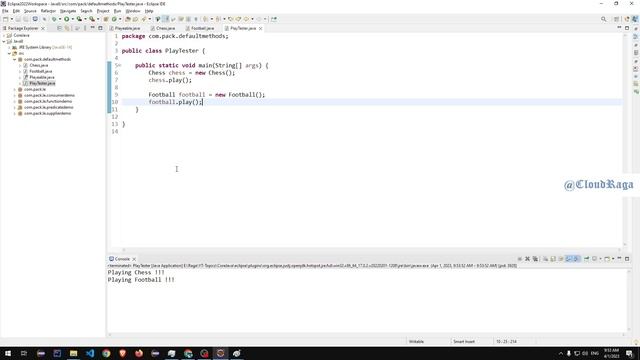Open Chrome from the taskbar
Image resolution: width=640 pixels, height=360 pixels.
(106, 353)
